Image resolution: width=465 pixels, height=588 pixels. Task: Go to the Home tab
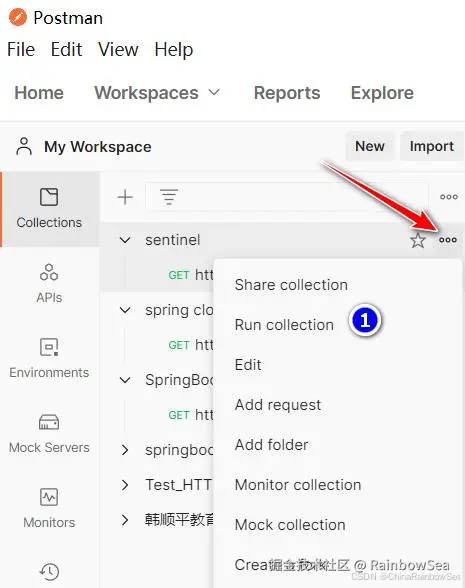pos(39,93)
